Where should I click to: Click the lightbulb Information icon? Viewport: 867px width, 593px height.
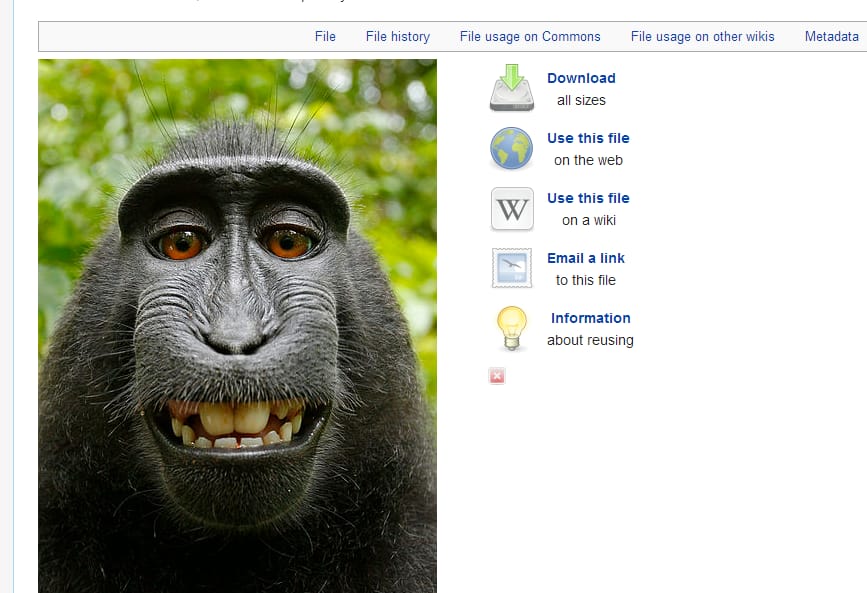pyautogui.click(x=512, y=329)
